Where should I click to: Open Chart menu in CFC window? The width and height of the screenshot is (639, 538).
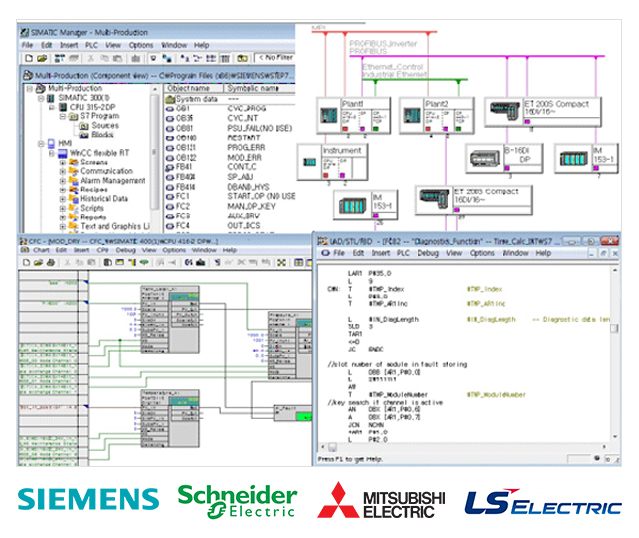(x=41, y=250)
